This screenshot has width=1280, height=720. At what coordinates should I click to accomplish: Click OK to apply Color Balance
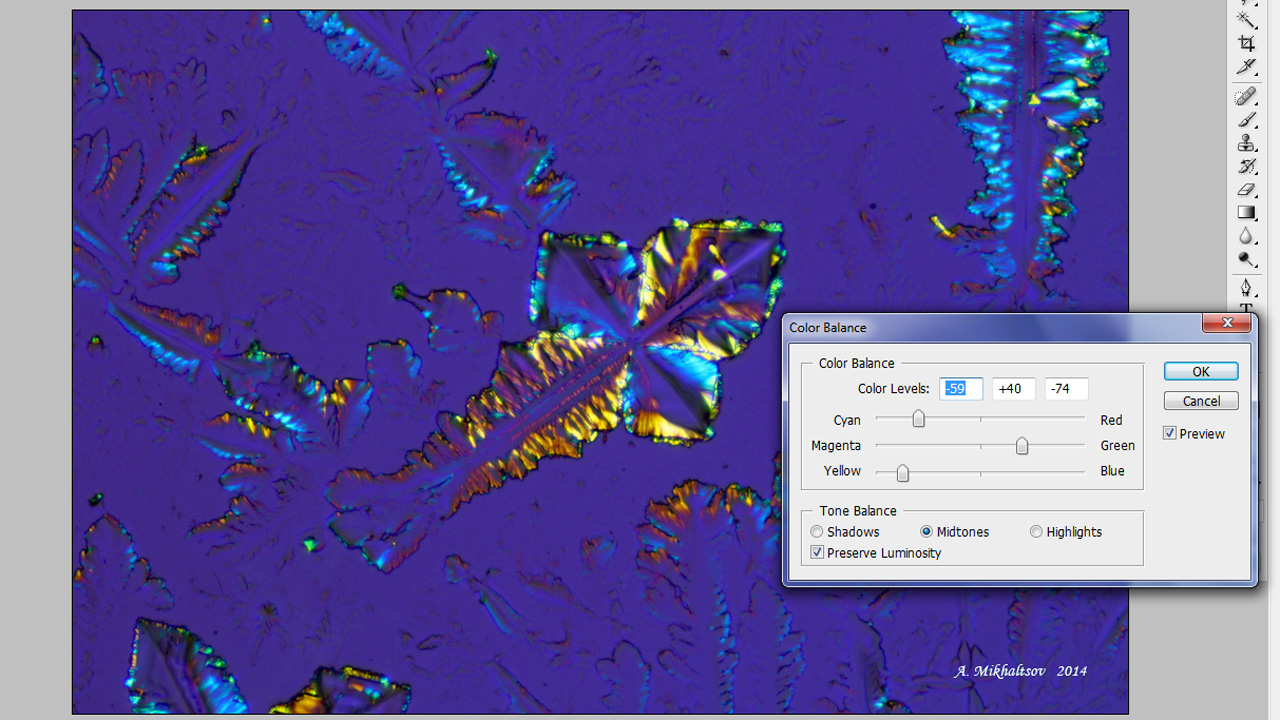click(1201, 371)
